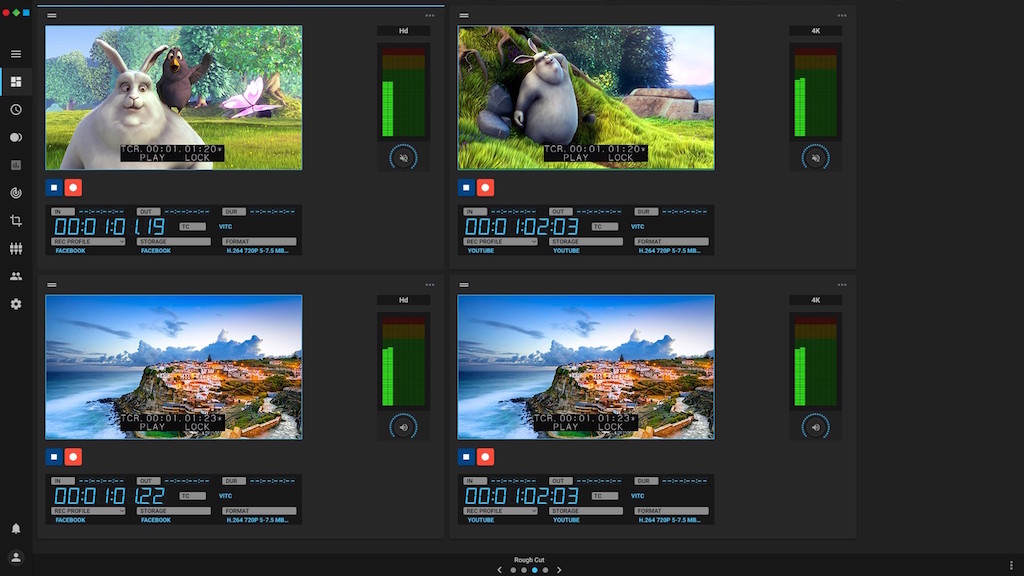The height and width of the screenshot is (576, 1024).
Task: Click the timecode 00:01:01:22 display
Action: click(109, 496)
